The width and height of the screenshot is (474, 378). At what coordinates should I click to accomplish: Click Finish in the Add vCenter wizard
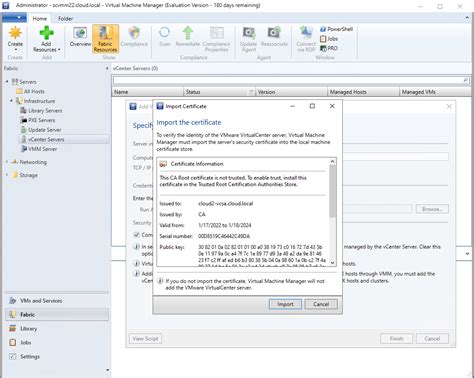pos(397,339)
